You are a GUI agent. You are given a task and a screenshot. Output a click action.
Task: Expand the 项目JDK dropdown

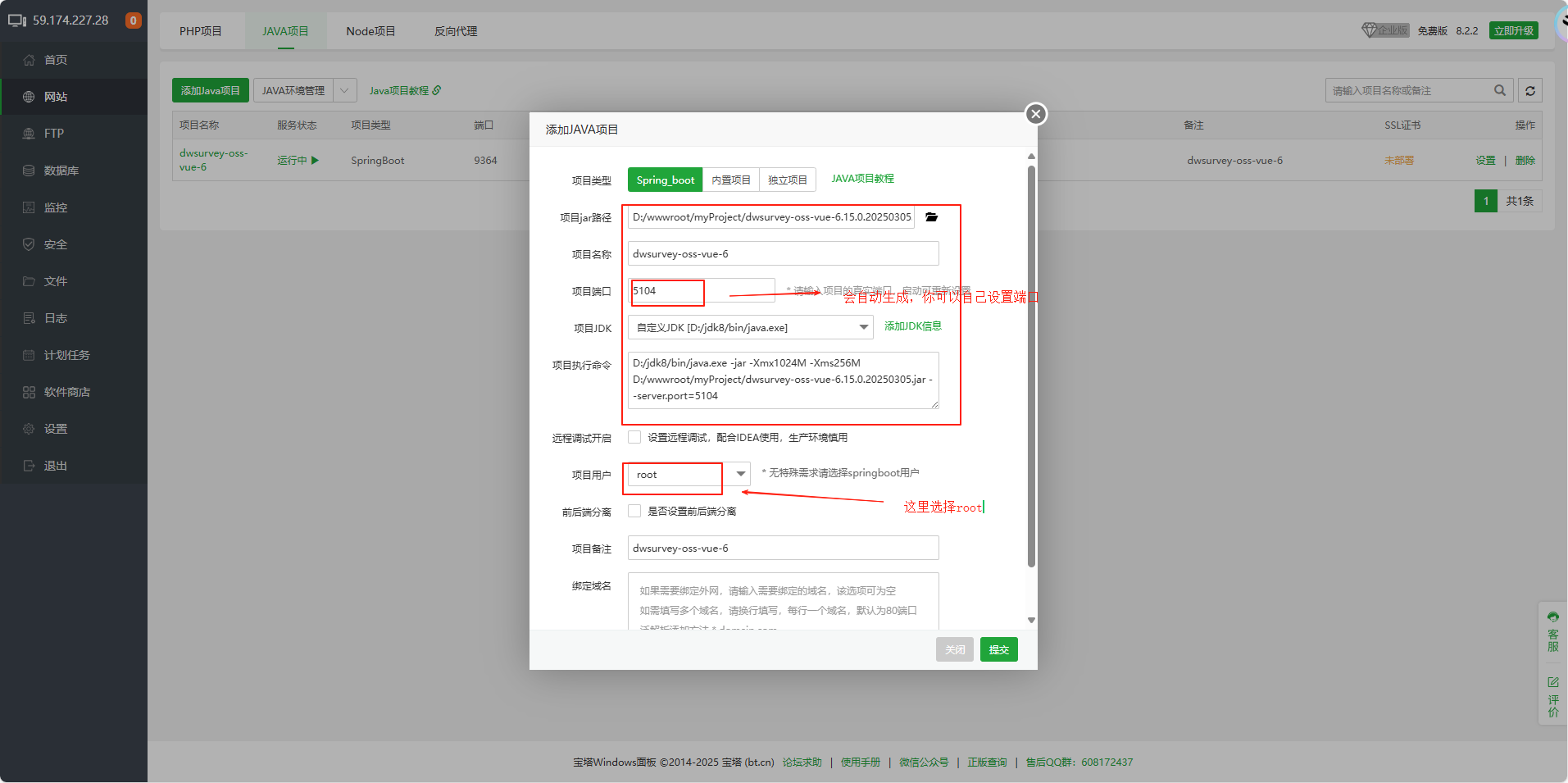[x=863, y=327]
